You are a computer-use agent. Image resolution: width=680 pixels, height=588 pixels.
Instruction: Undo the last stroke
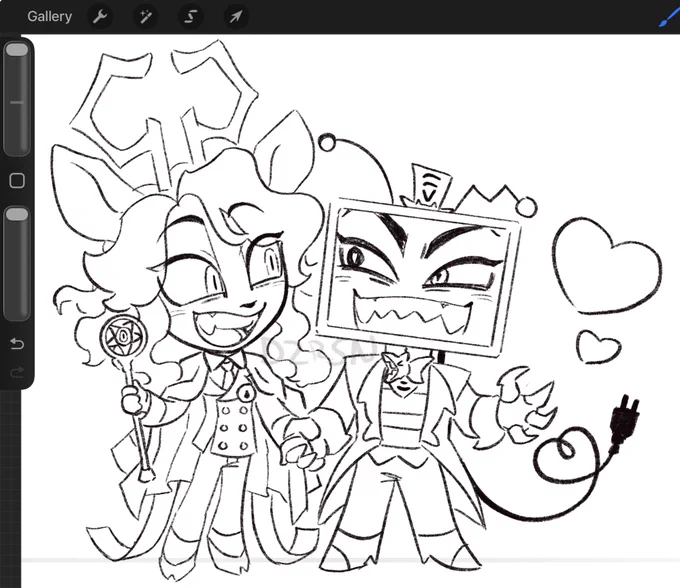tap(17, 344)
